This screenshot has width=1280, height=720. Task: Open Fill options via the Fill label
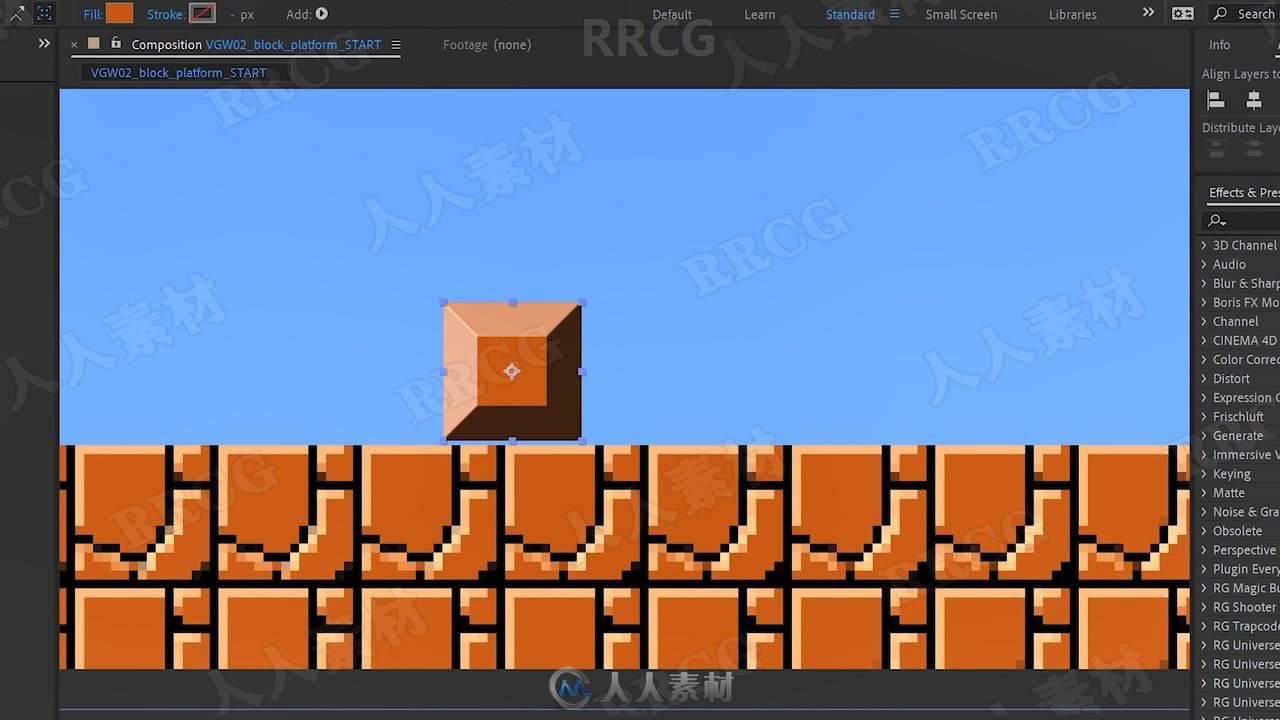(x=93, y=14)
